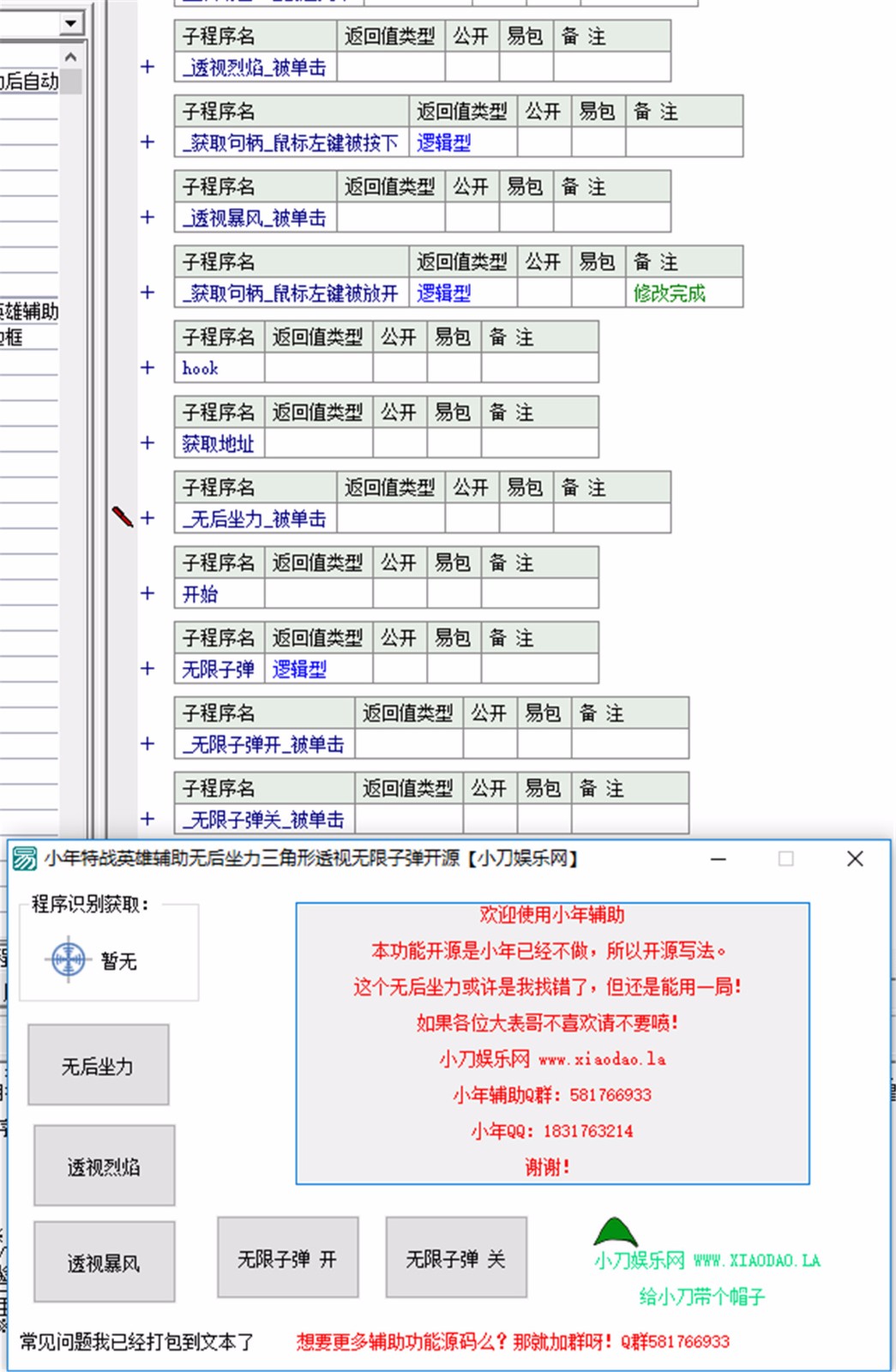Click the 无限子弹 关 button
This screenshot has width=896, height=1372.
coord(455,1257)
